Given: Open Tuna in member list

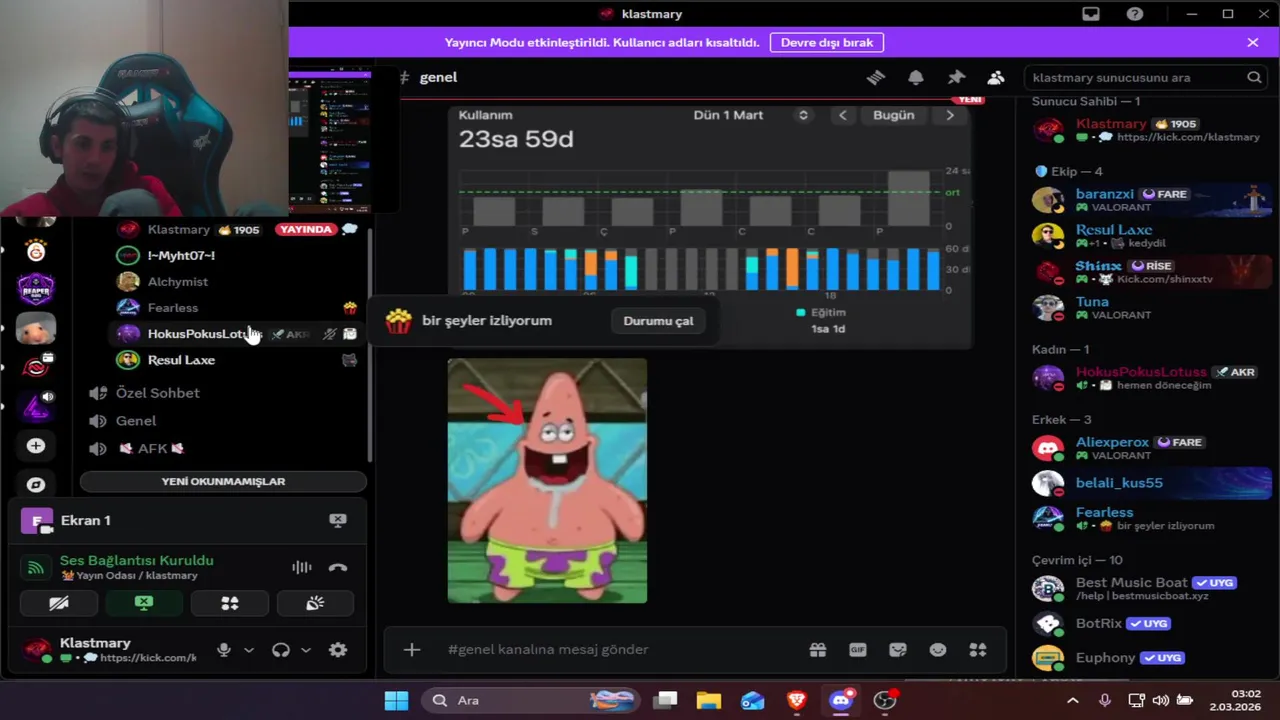Looking at the screenshot, I should click(1148, 308).
